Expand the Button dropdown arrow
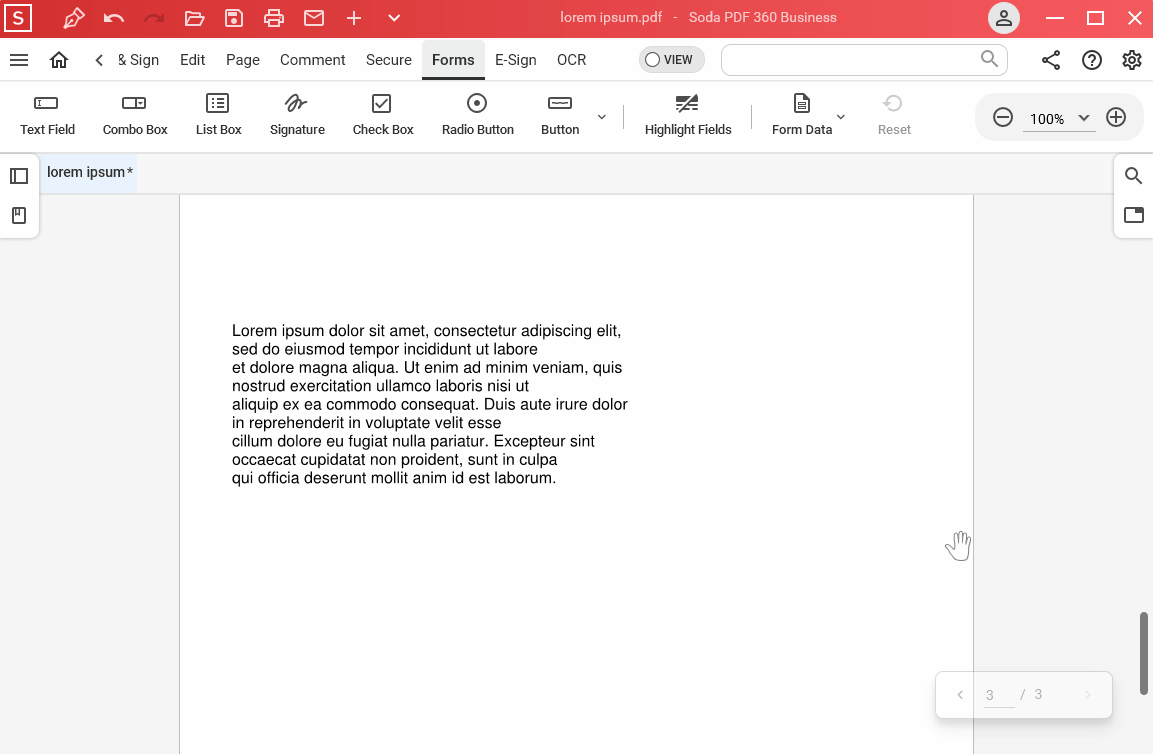This screenshot has height=754, width=1153. (x=602, y=117)
